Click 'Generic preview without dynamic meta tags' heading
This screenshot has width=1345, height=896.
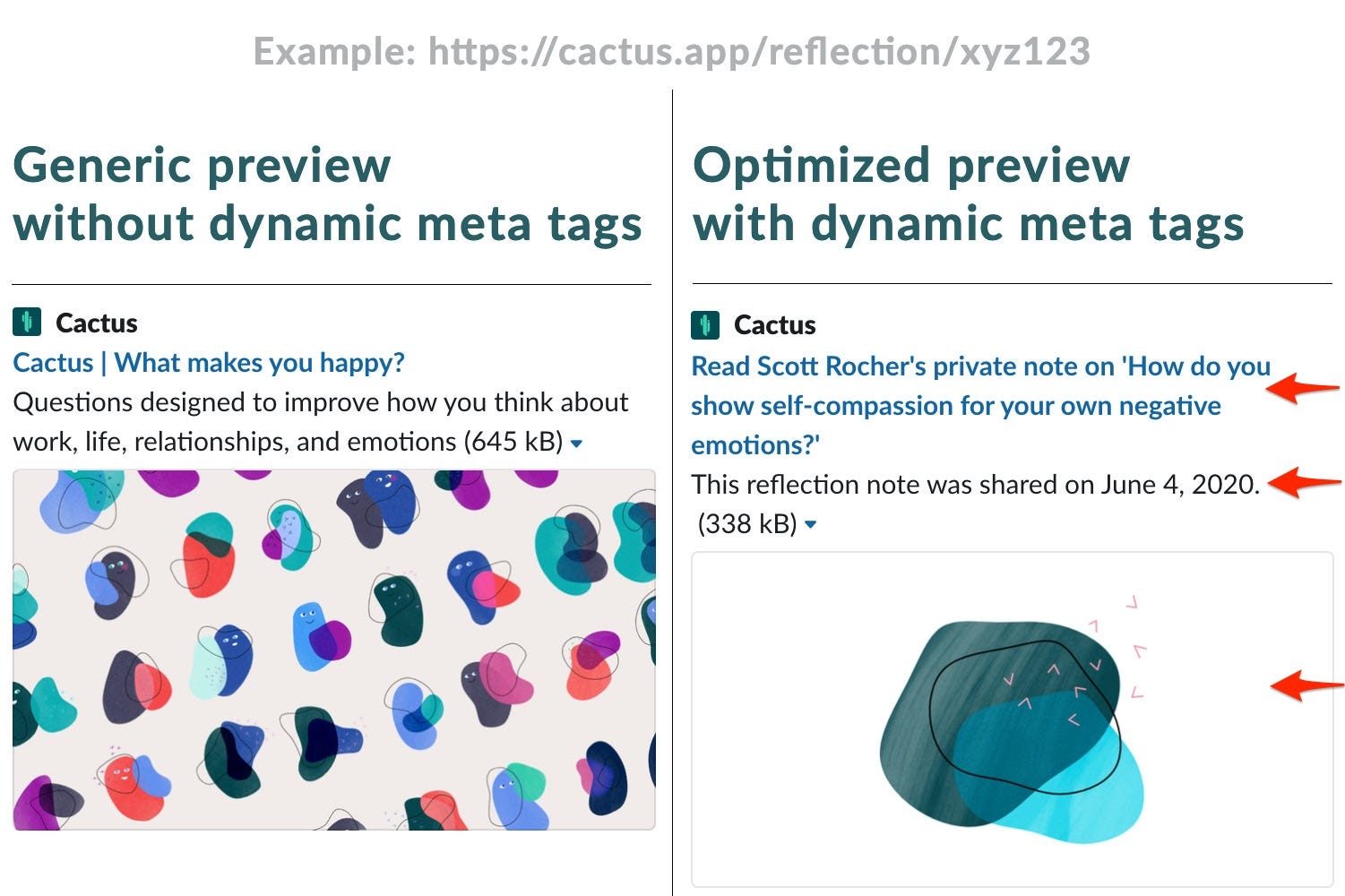pyautogui.click(x=328, y=194)
